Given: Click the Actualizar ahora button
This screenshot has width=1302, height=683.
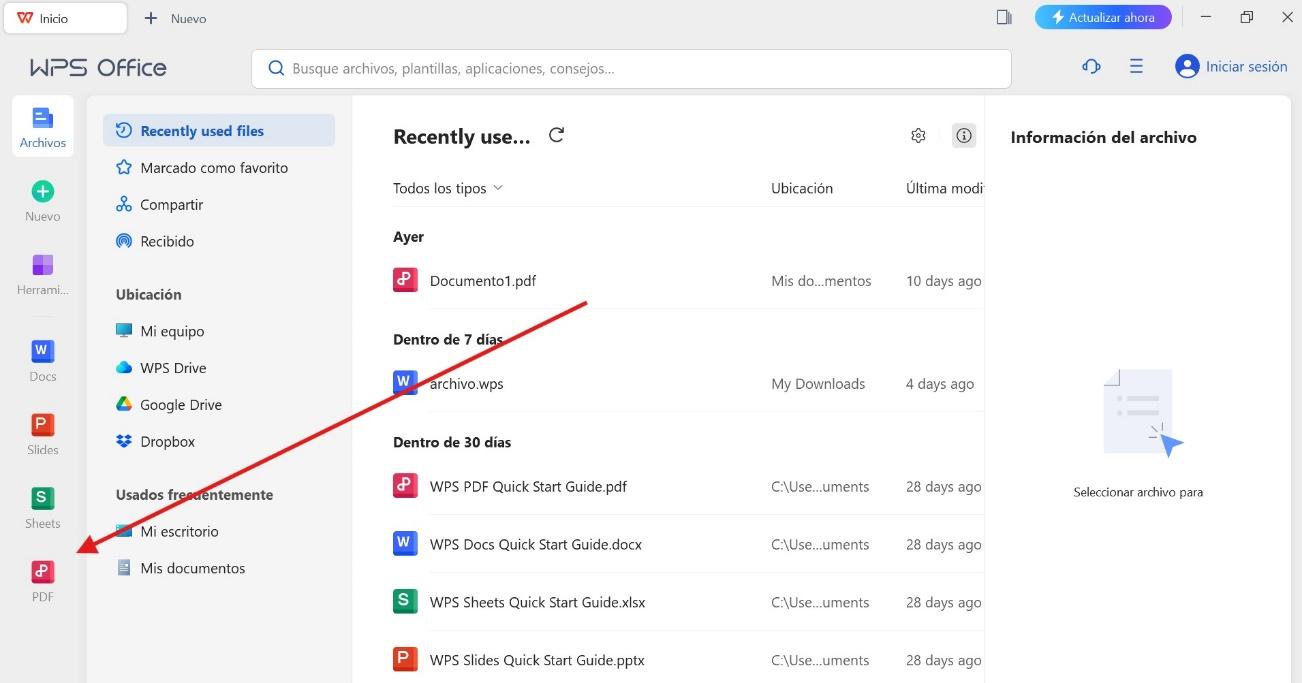Looking at the screenshot, I should click(x=1102, y=18).
